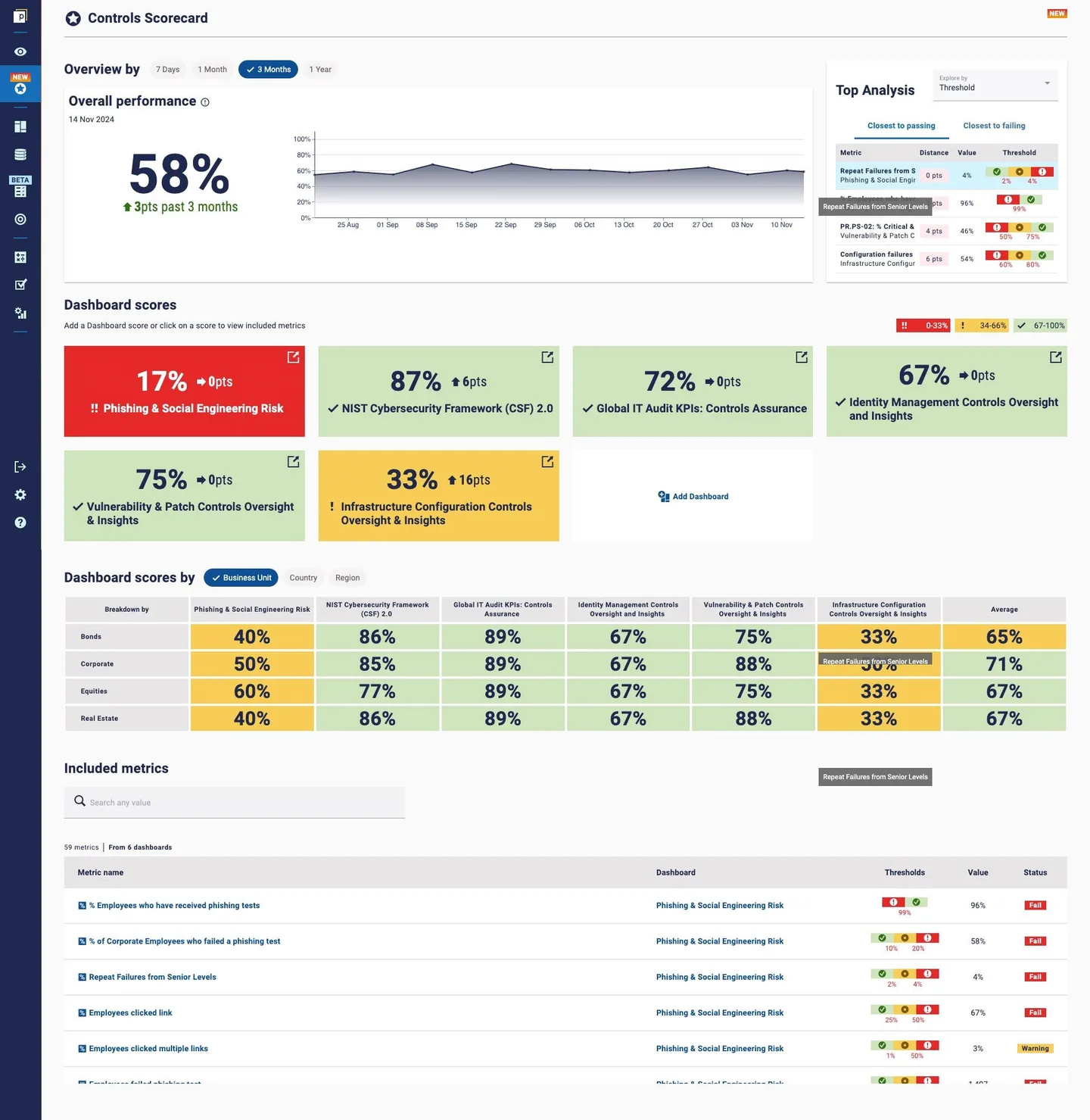
Task: Toggle breakdown by Region
Action: pyautogui.click(x=347, y=578)
